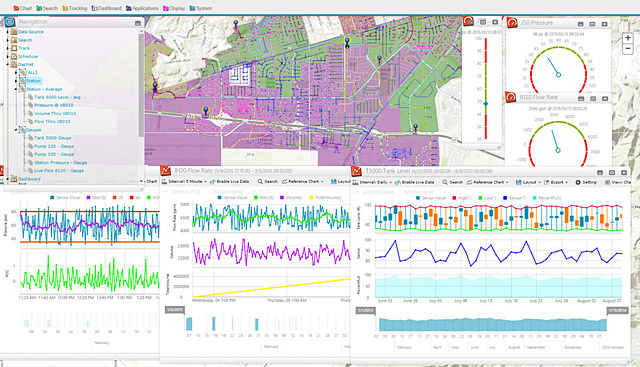Toggle the Sensor Value legend in Tank Level chart
Screen dimensions: 640x367
(x=431, y=198)
